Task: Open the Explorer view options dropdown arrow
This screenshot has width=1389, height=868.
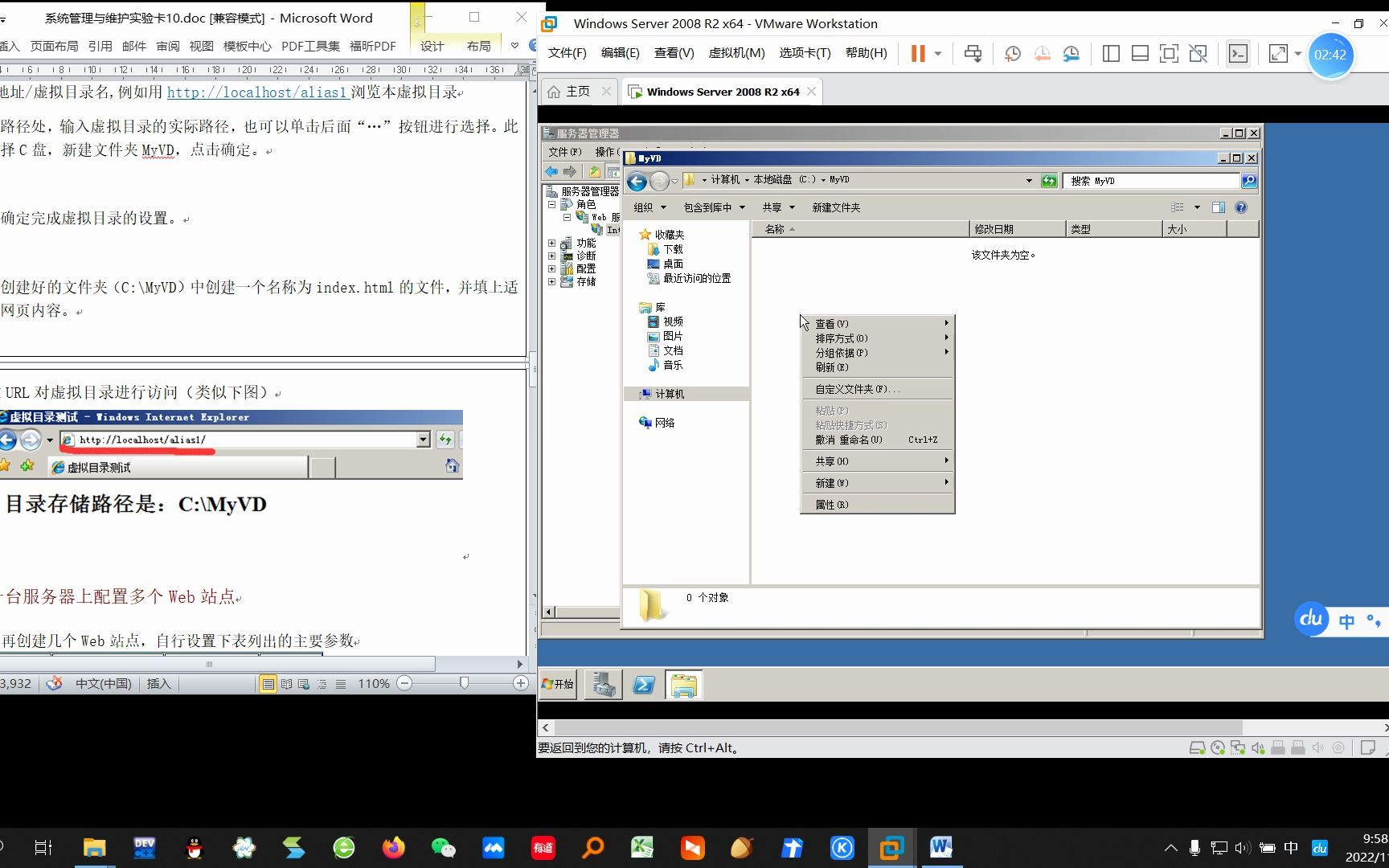Action: coord(1197,207)
